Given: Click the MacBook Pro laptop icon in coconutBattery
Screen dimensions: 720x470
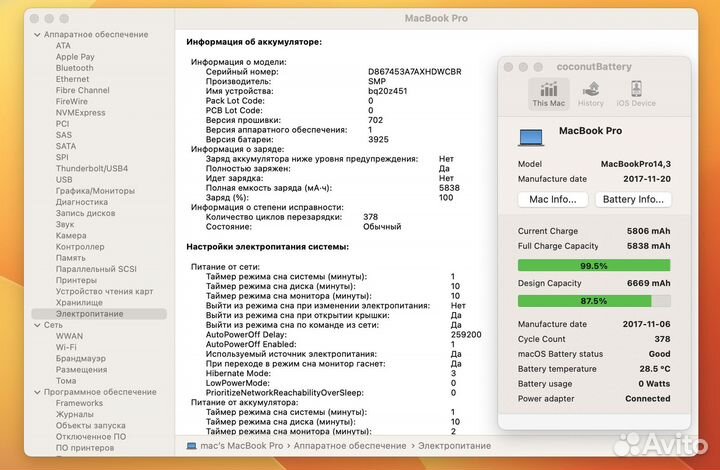Looking at the screenshot, I should 532,134.
